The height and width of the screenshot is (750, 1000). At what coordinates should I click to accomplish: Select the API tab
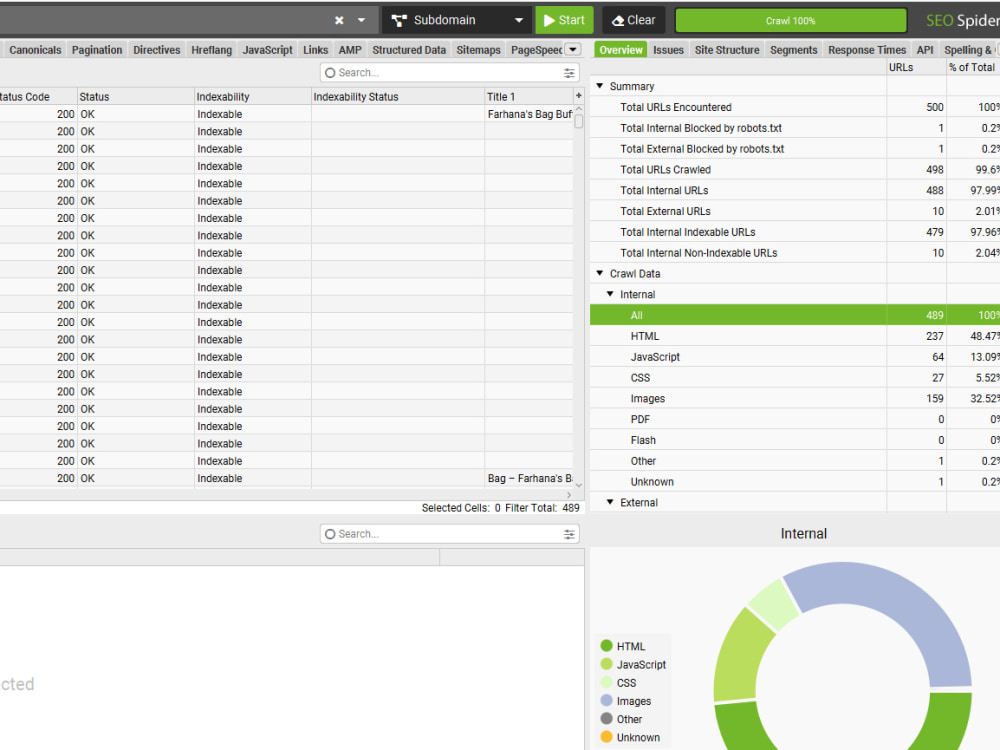point(925,50)
